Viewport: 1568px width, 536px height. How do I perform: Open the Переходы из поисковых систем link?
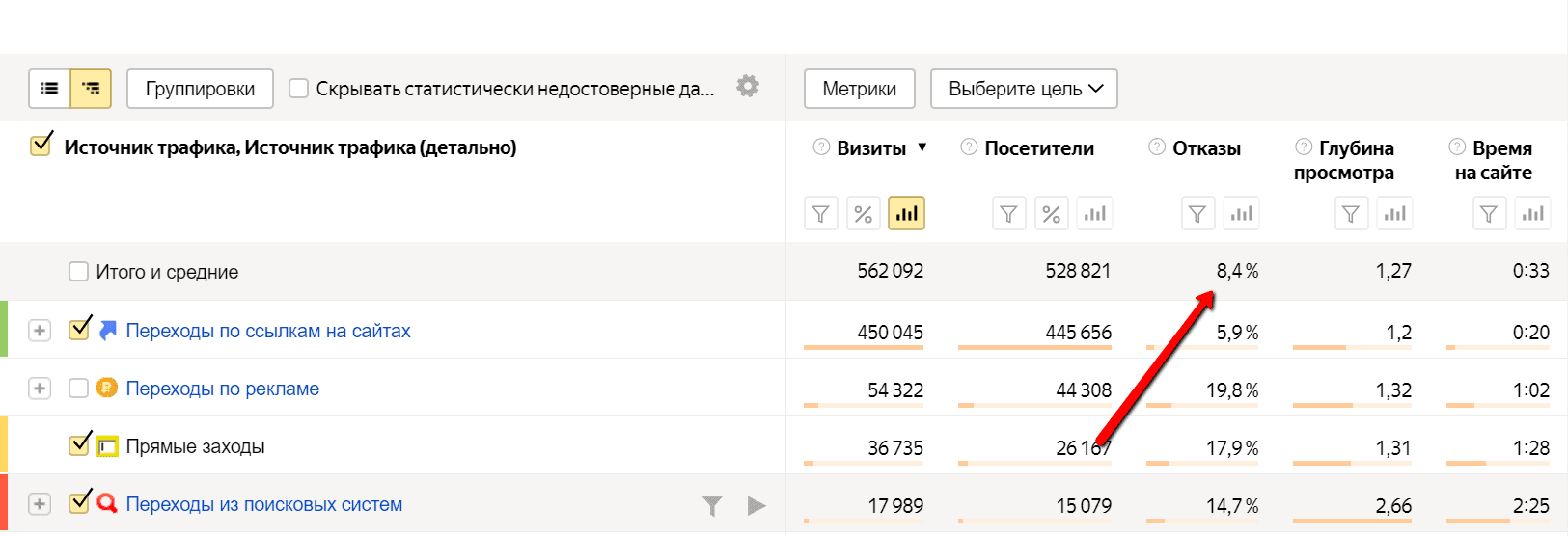264,504
